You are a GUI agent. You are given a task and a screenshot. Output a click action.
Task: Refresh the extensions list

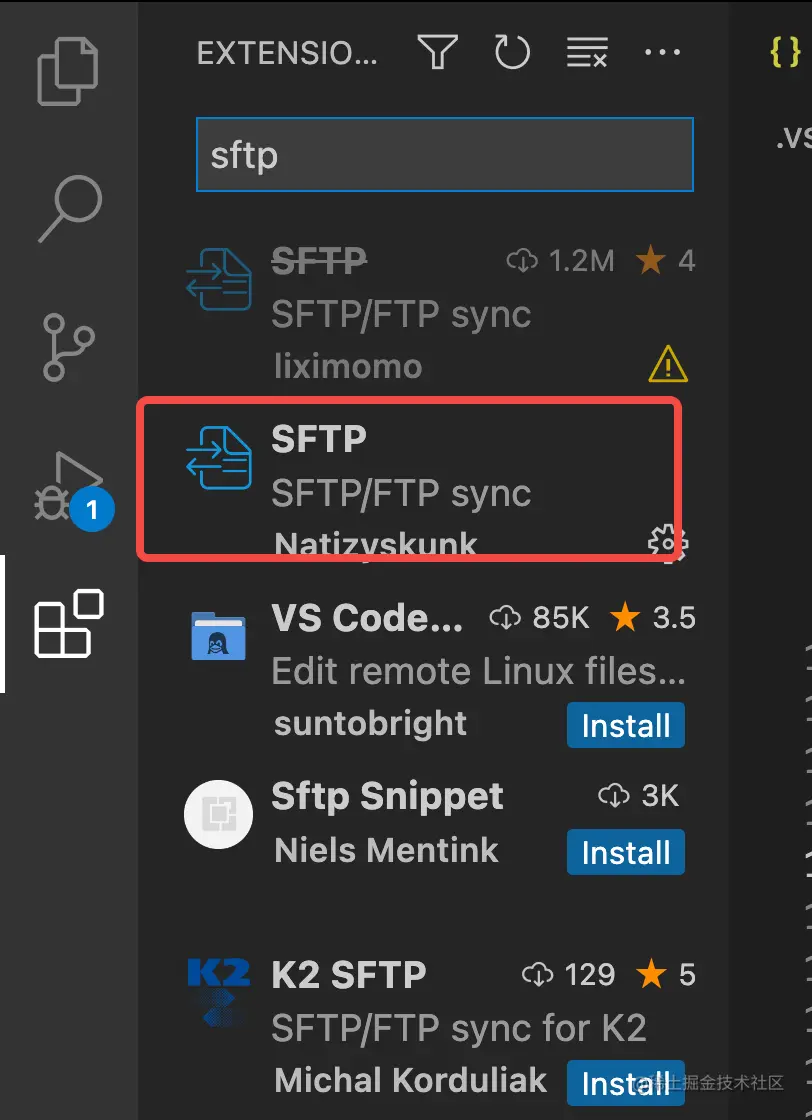click(x=512, y=52)
